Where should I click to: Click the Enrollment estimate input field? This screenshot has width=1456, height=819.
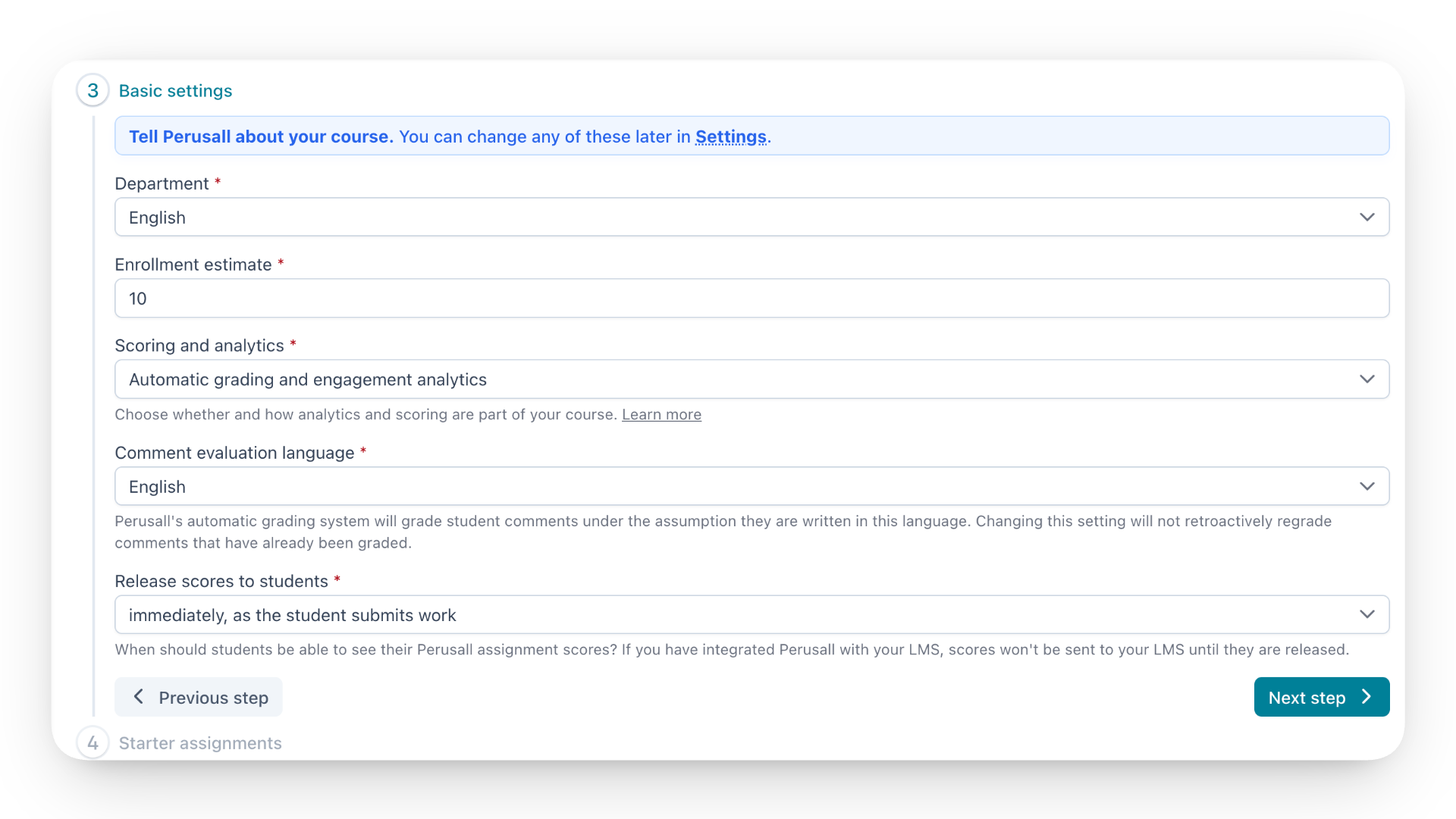(752, 298)
